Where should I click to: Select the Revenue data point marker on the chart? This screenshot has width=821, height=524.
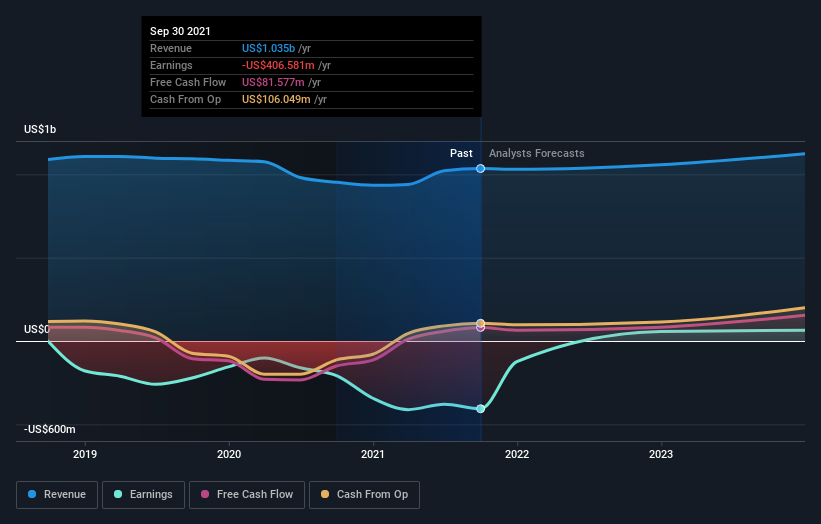481,169
